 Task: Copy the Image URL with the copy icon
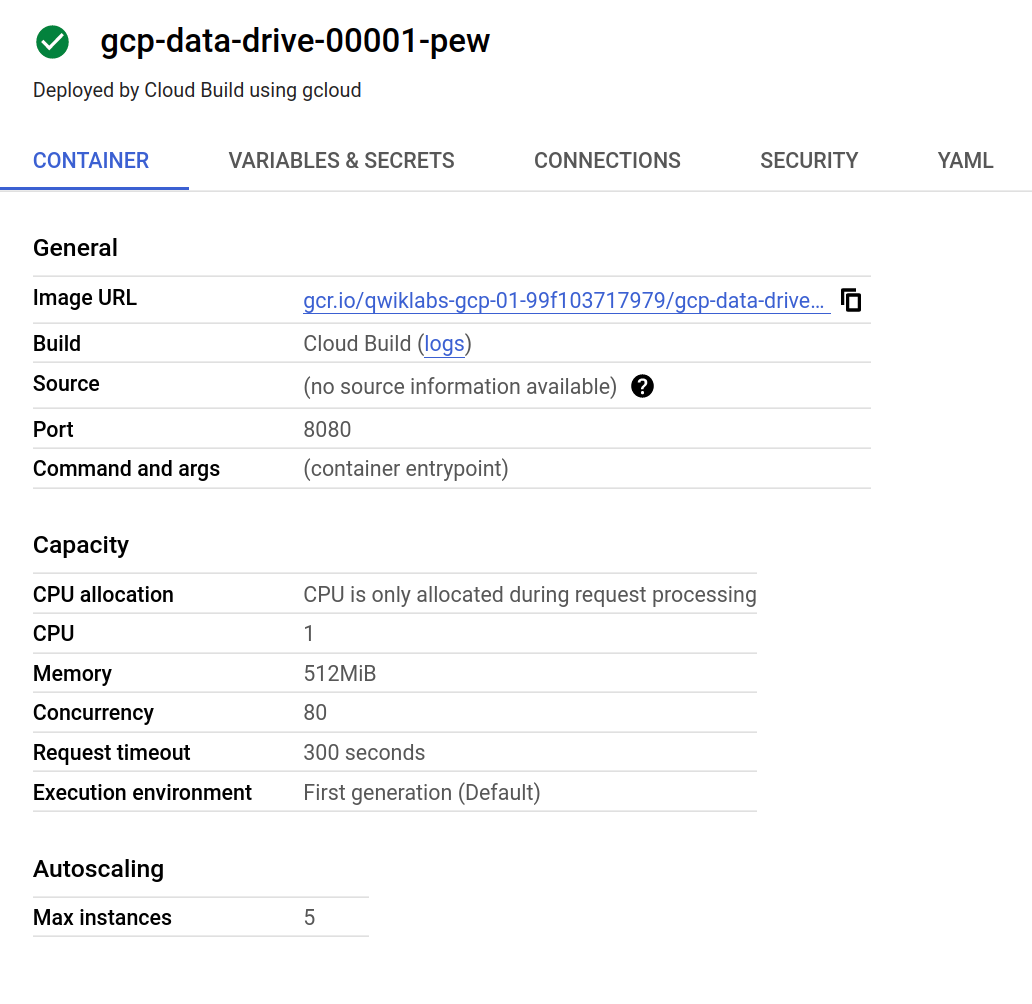click(x=851, y=300)
